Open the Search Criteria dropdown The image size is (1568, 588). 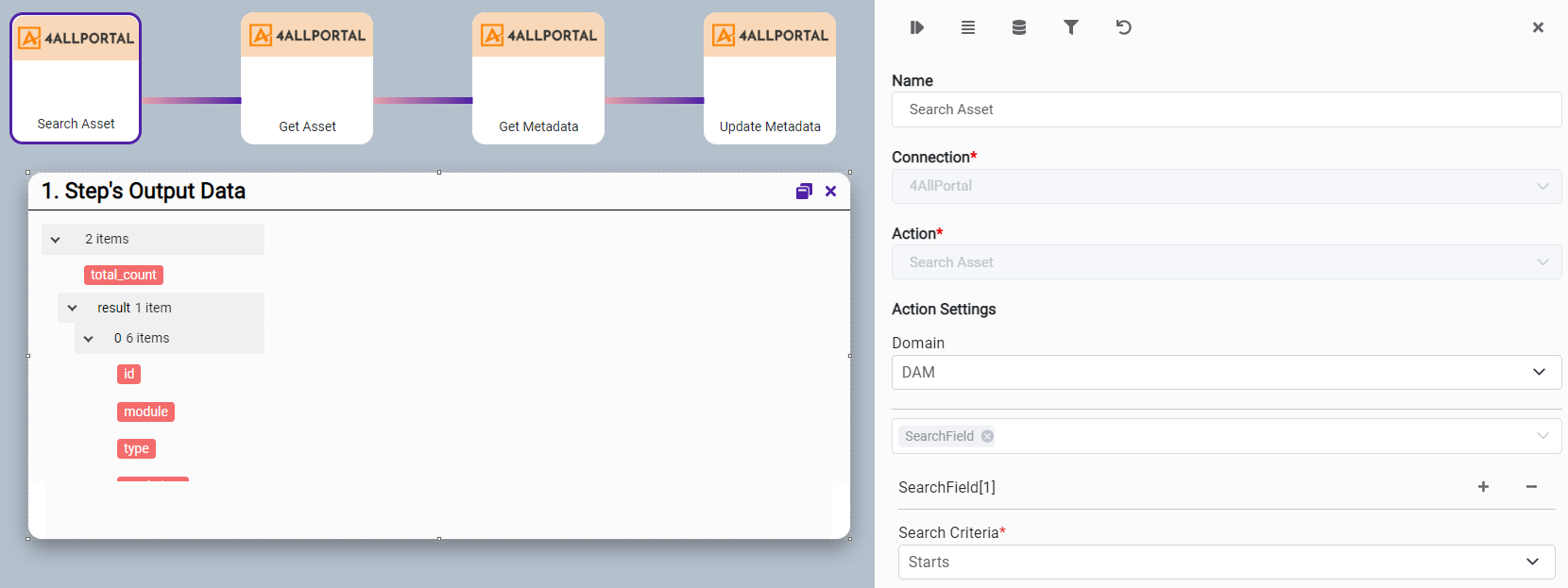[x=1225, y=562]
